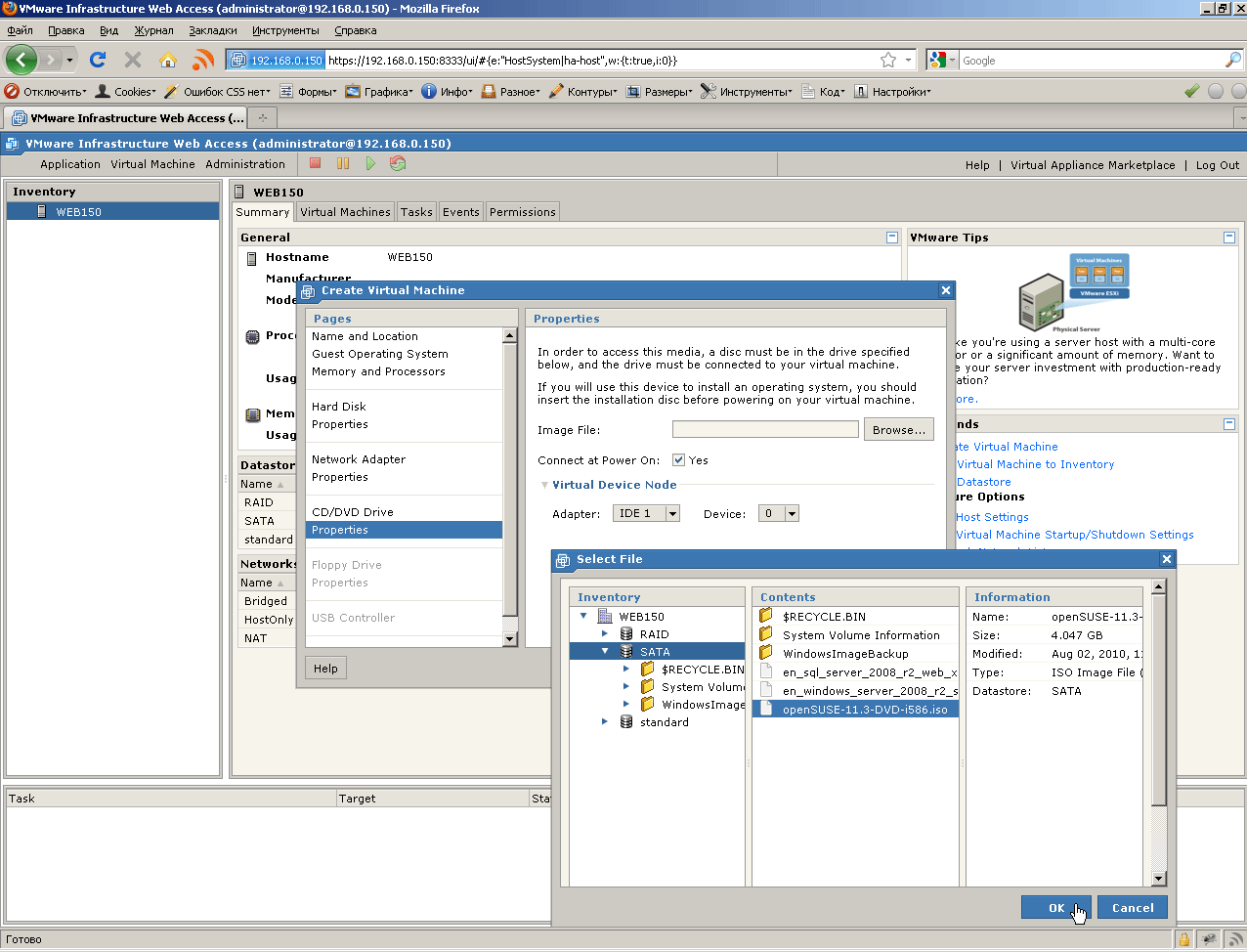Click the standard datastore icon in Select File
The height and width of the screenshot is (952, 1247).
pyautogui.click(x=626, y=722)
